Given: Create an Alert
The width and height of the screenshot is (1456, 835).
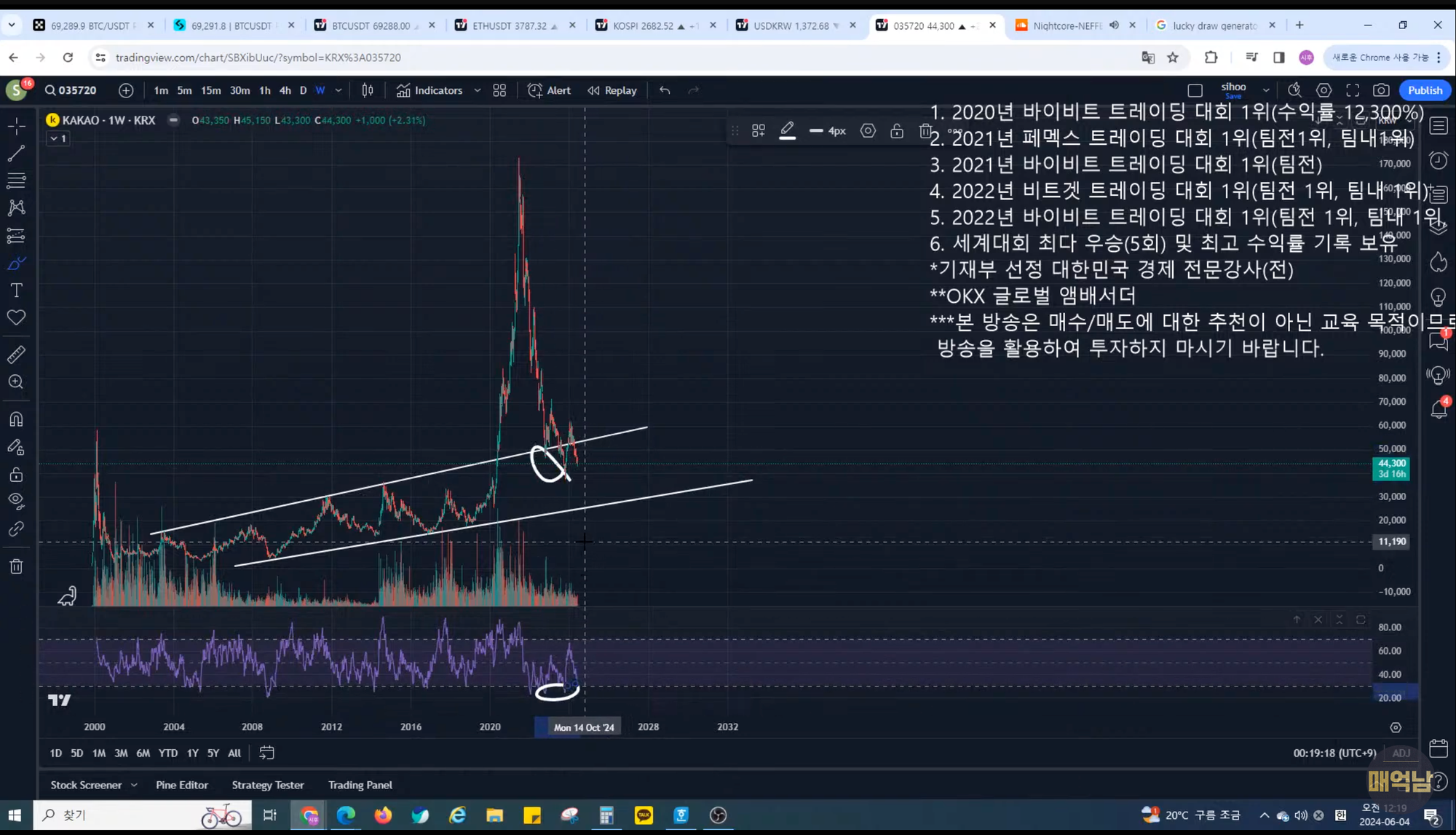Looking at the screenshot, I should (x=549, y=90).
